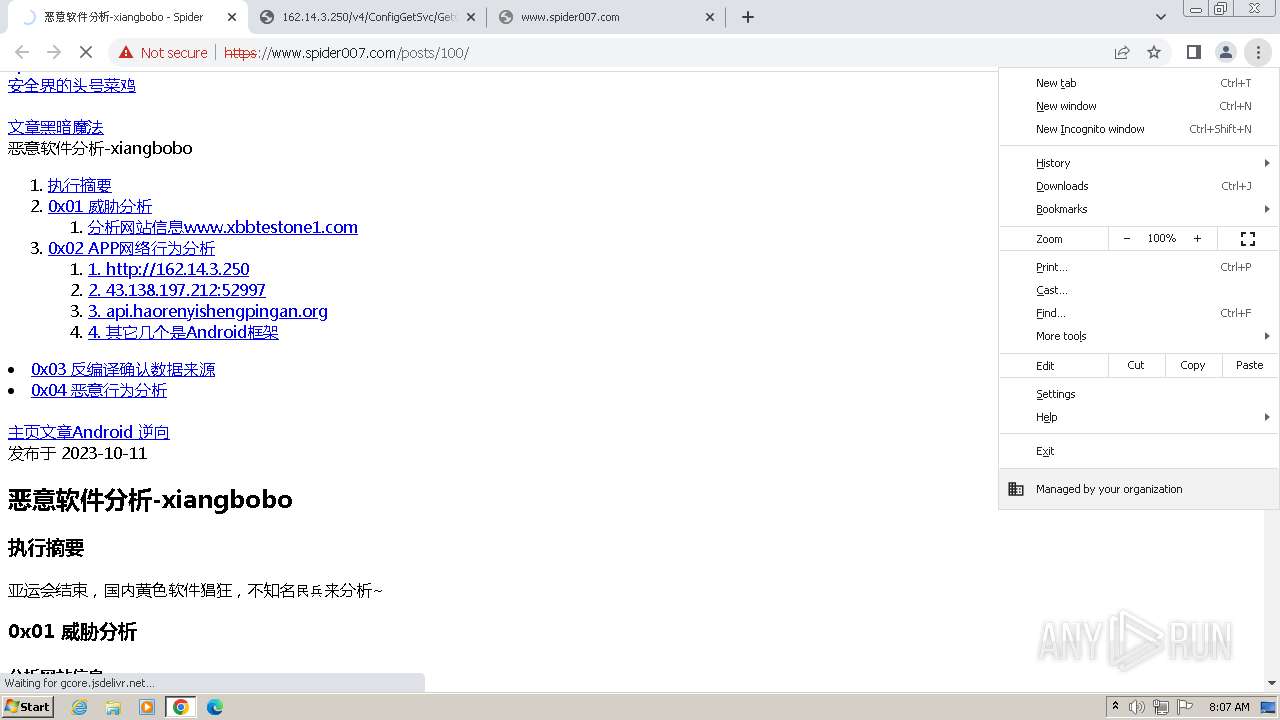The image size is (1280, 720).
Task: Open the profile avatar menu
Action: click(1226, 52)
